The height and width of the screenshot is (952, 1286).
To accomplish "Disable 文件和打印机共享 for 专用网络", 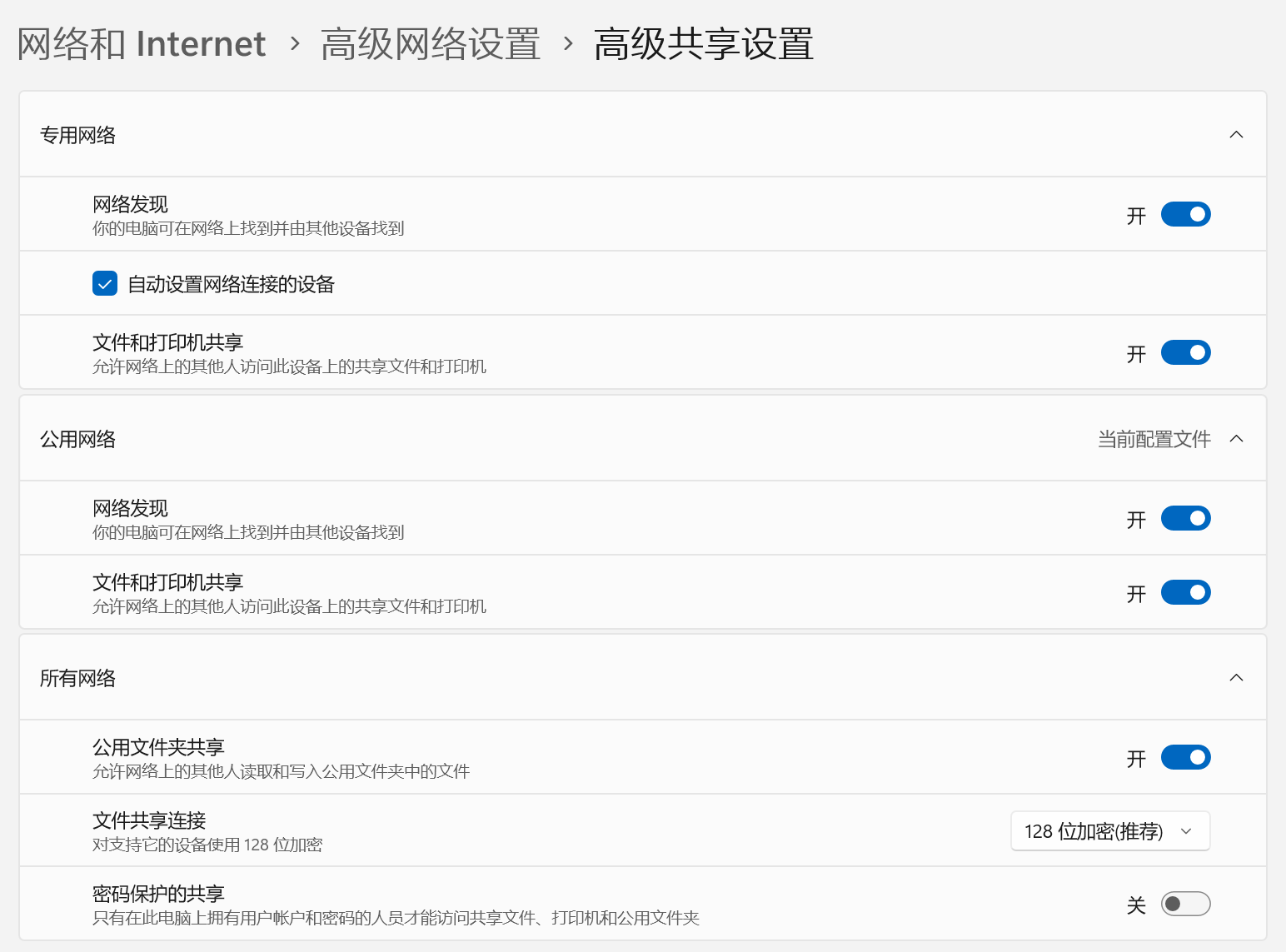I will 1185,353.
